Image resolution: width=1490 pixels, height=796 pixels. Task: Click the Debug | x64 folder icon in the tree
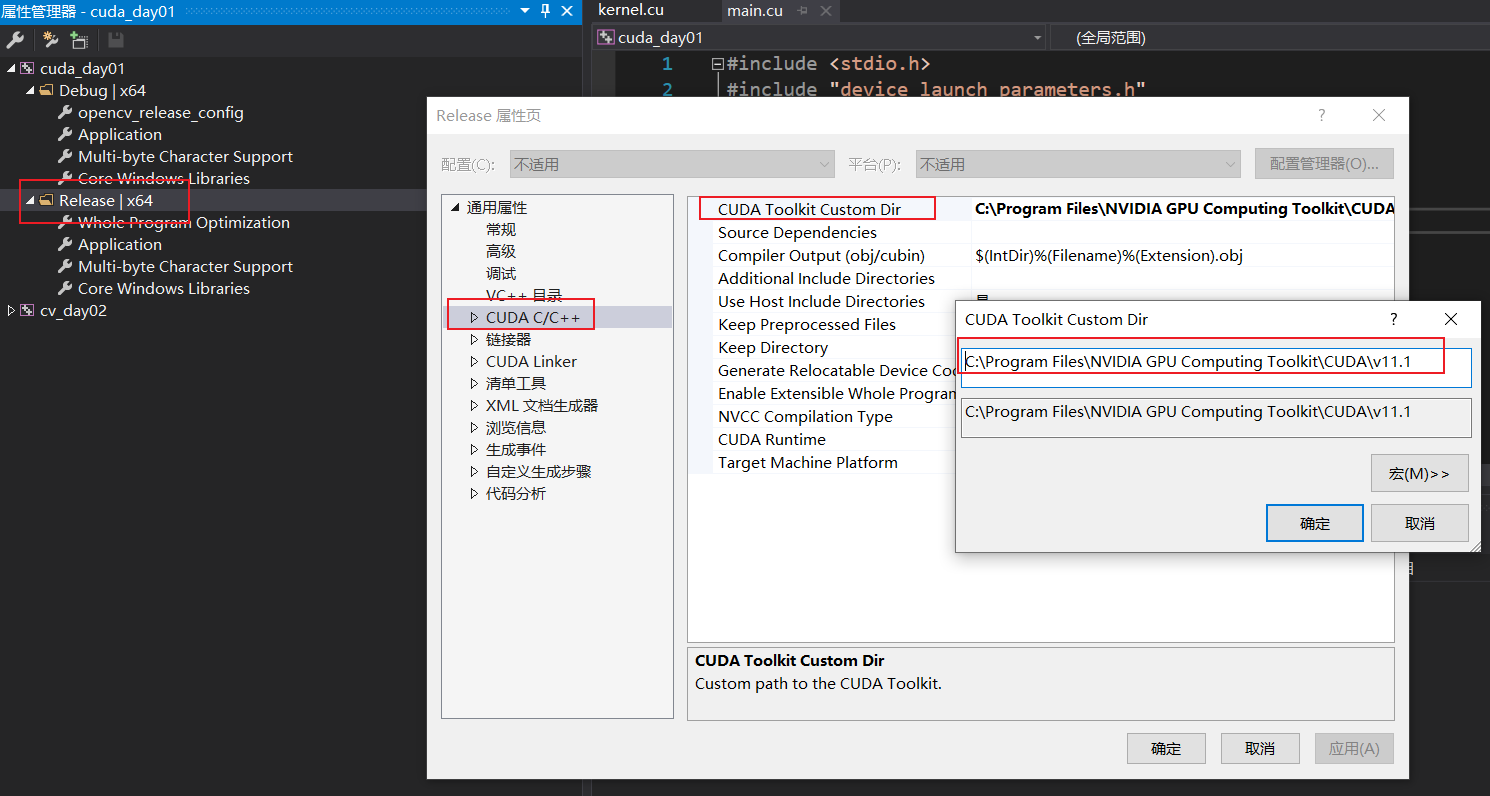tap(45, 90)
